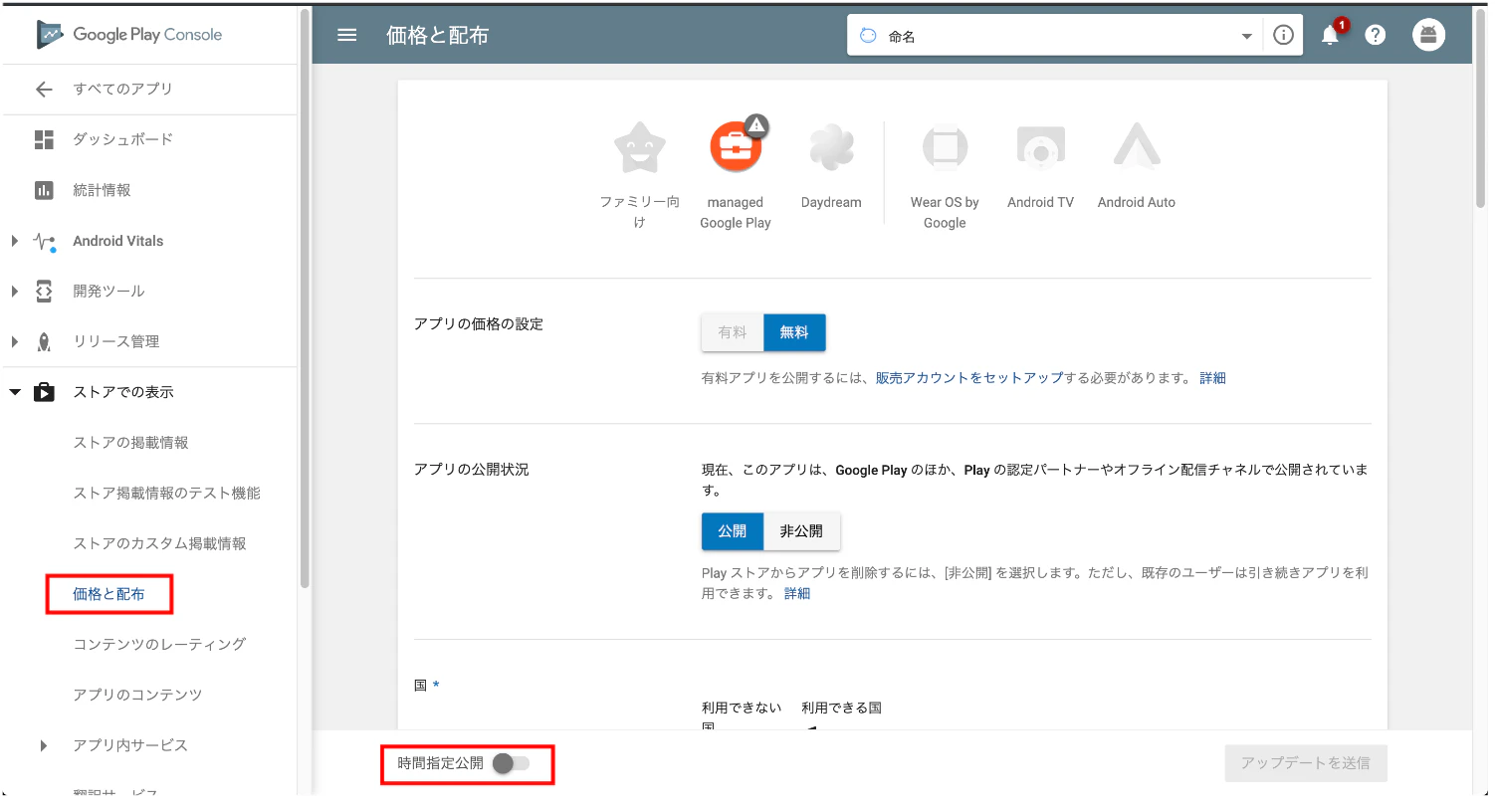Open ストア掲載情報のテスト機能 menu item

166,494
